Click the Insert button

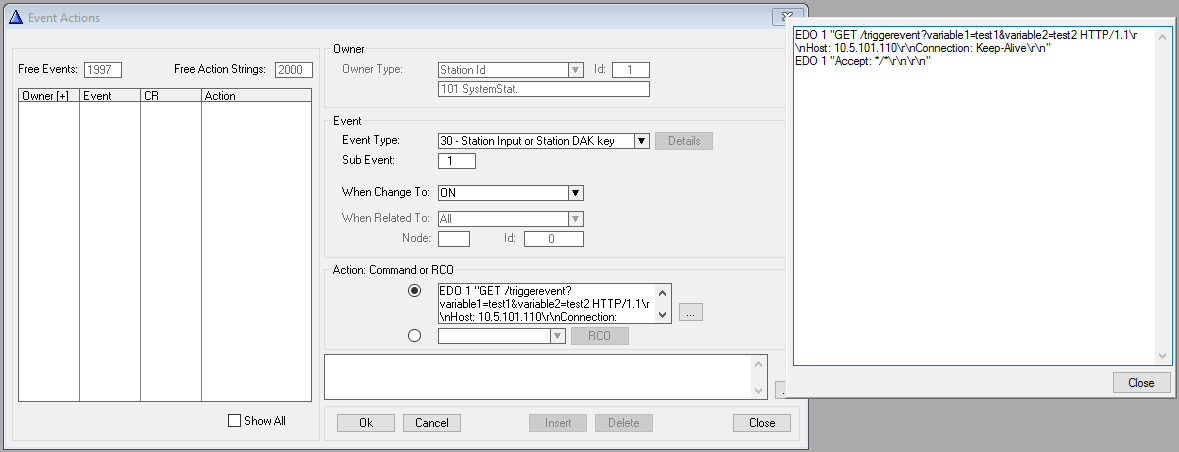tap(558, 423)
